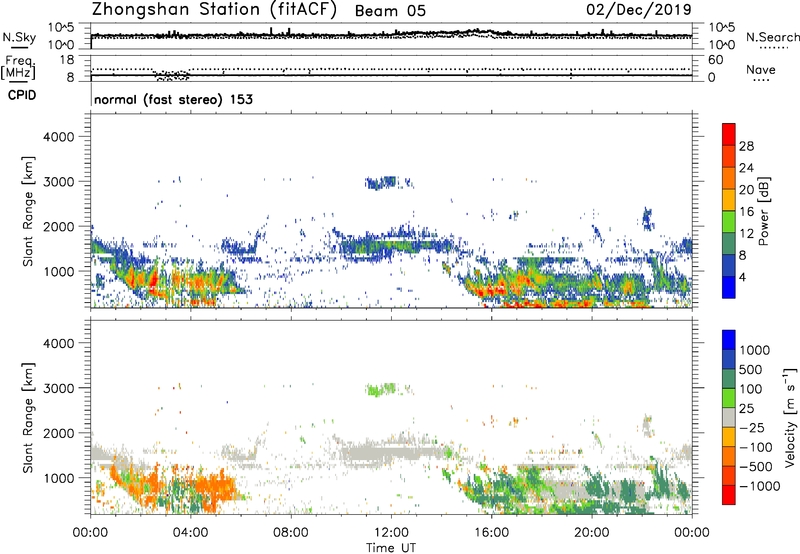The width and height of the screenshot is (800, 554).
Task: Click the "500" velocity colorbar tick
Action: coord(753,369)
